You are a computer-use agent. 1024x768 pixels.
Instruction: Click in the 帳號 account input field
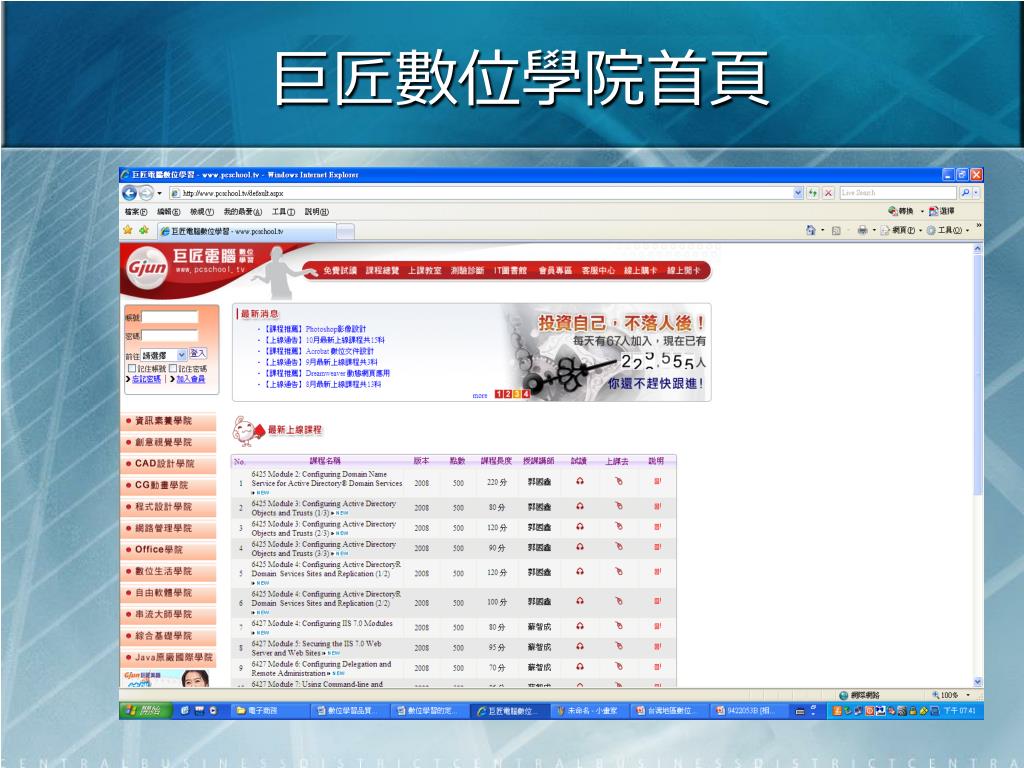click(x=170, y=317)
